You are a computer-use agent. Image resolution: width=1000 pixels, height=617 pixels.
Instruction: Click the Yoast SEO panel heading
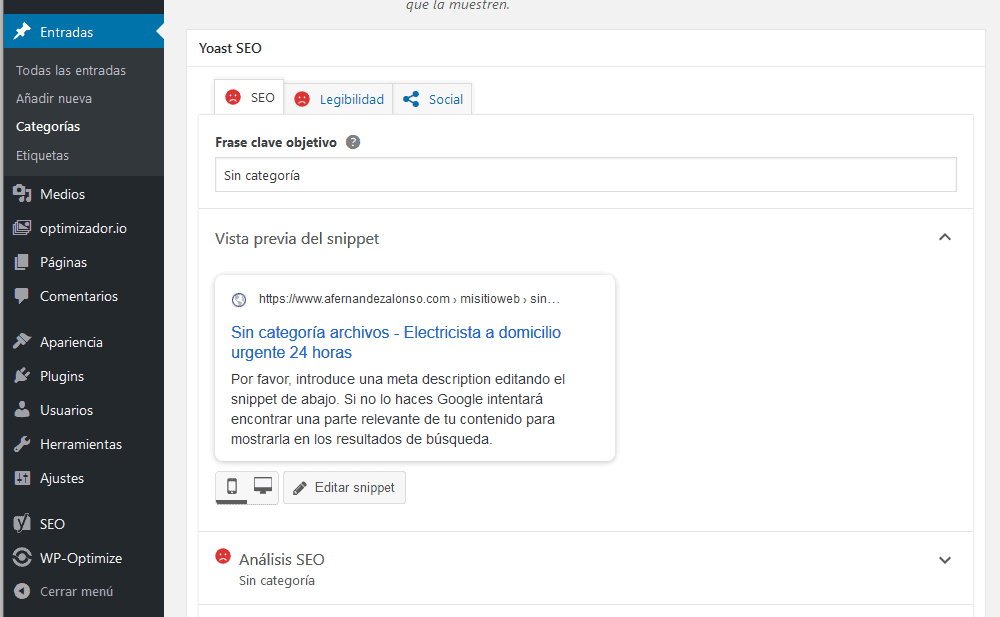coord(230,48)
